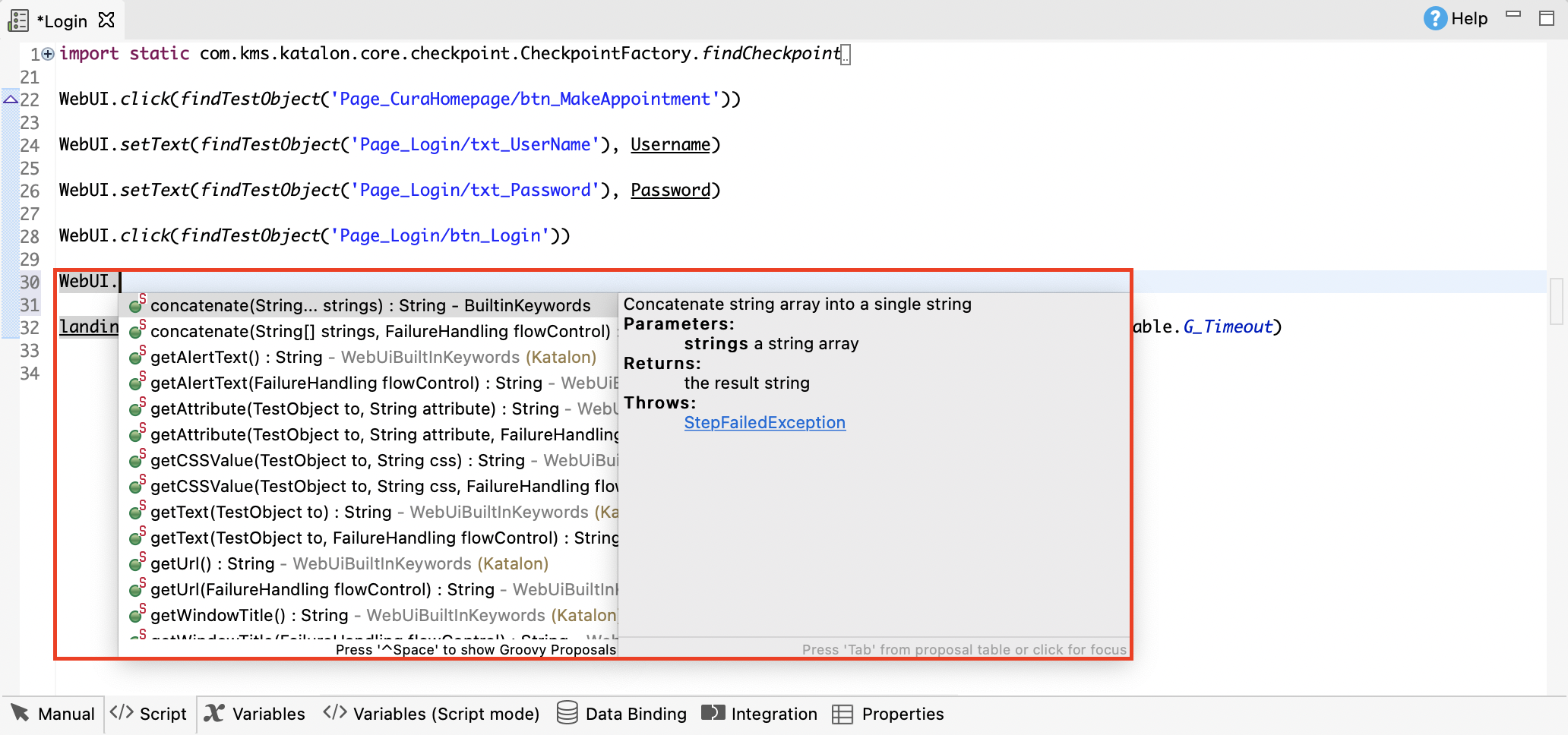Click the Integration panel icon
Screen dimensions: 1568x735
pyautogui.click(x=713, y=714)
